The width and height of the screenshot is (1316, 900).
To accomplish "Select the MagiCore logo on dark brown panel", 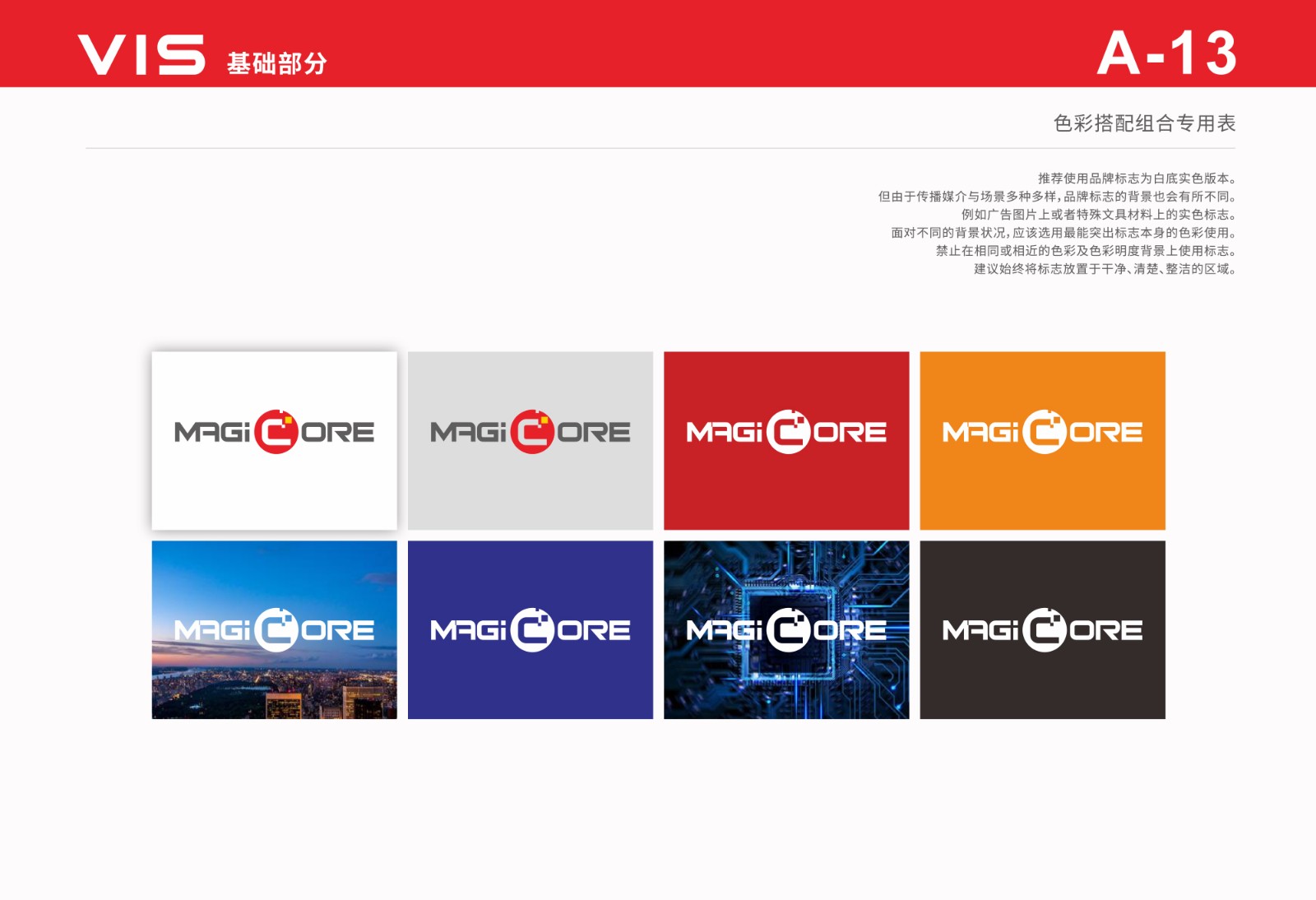I will 1041,629.
